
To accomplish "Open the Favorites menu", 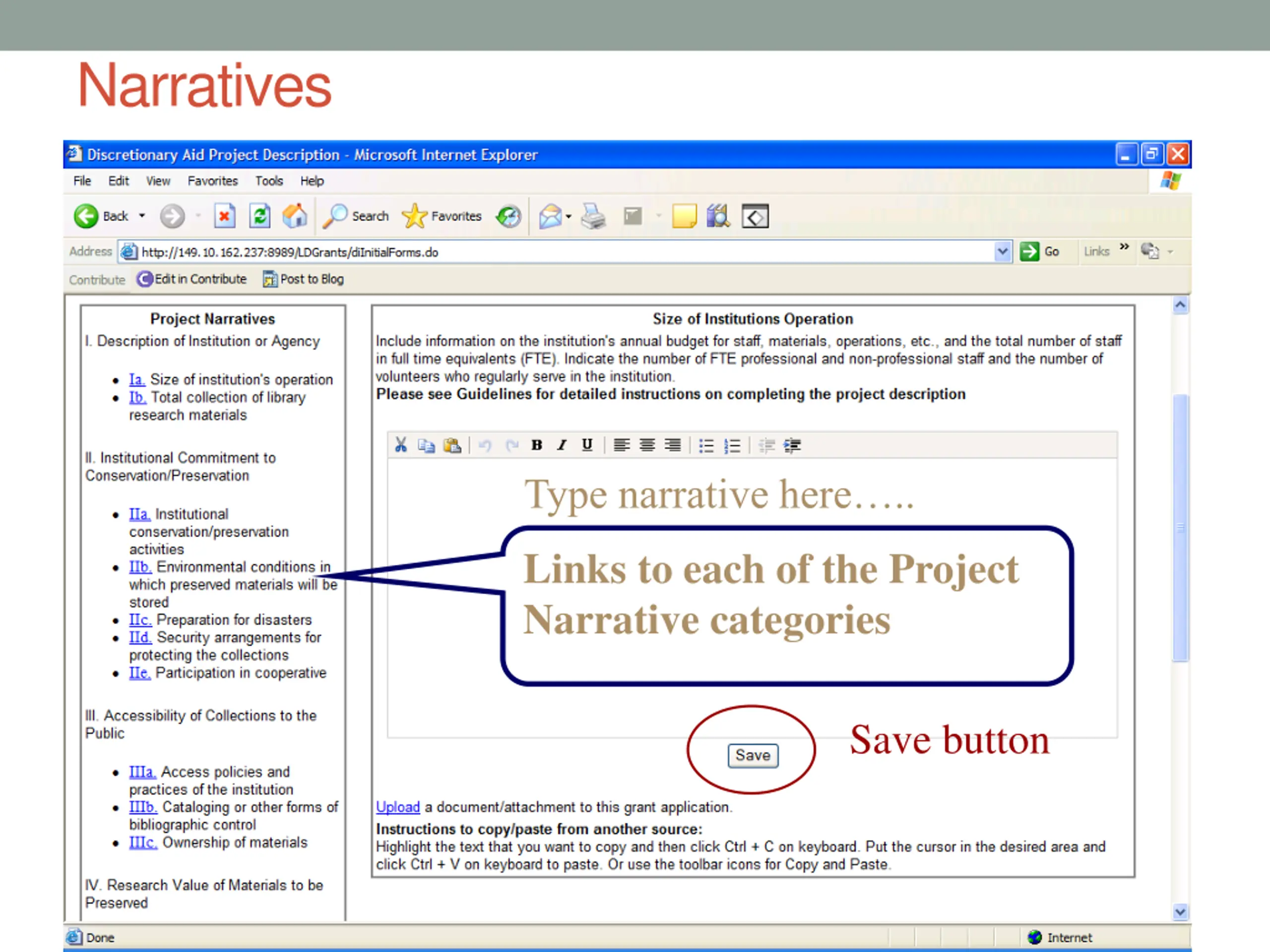I will click(x=212, y=181).
